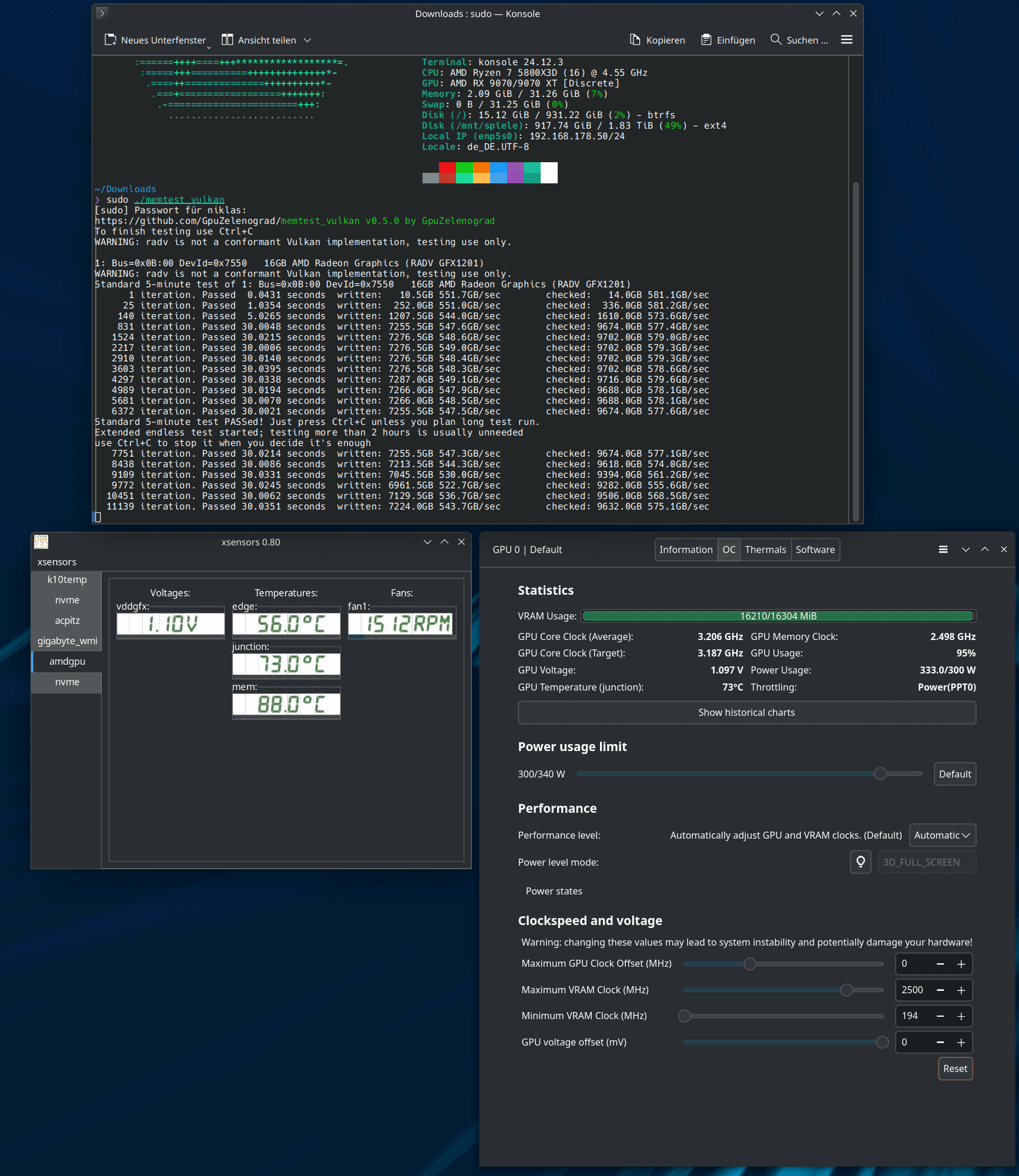Click the junction temperature readout 73.0°C
The image size is (1019, 1176).
286,664
